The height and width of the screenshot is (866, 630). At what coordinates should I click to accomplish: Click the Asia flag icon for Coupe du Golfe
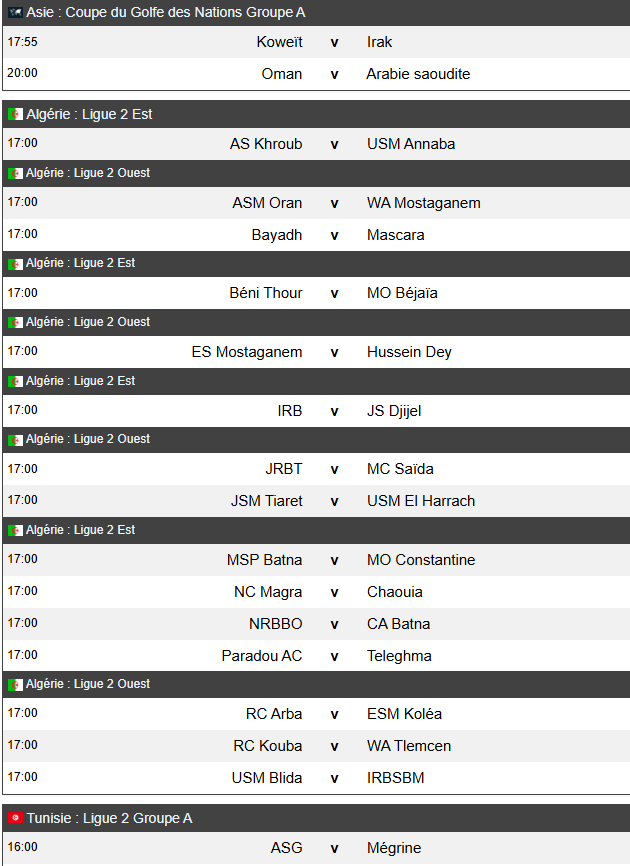click(15, 12)
